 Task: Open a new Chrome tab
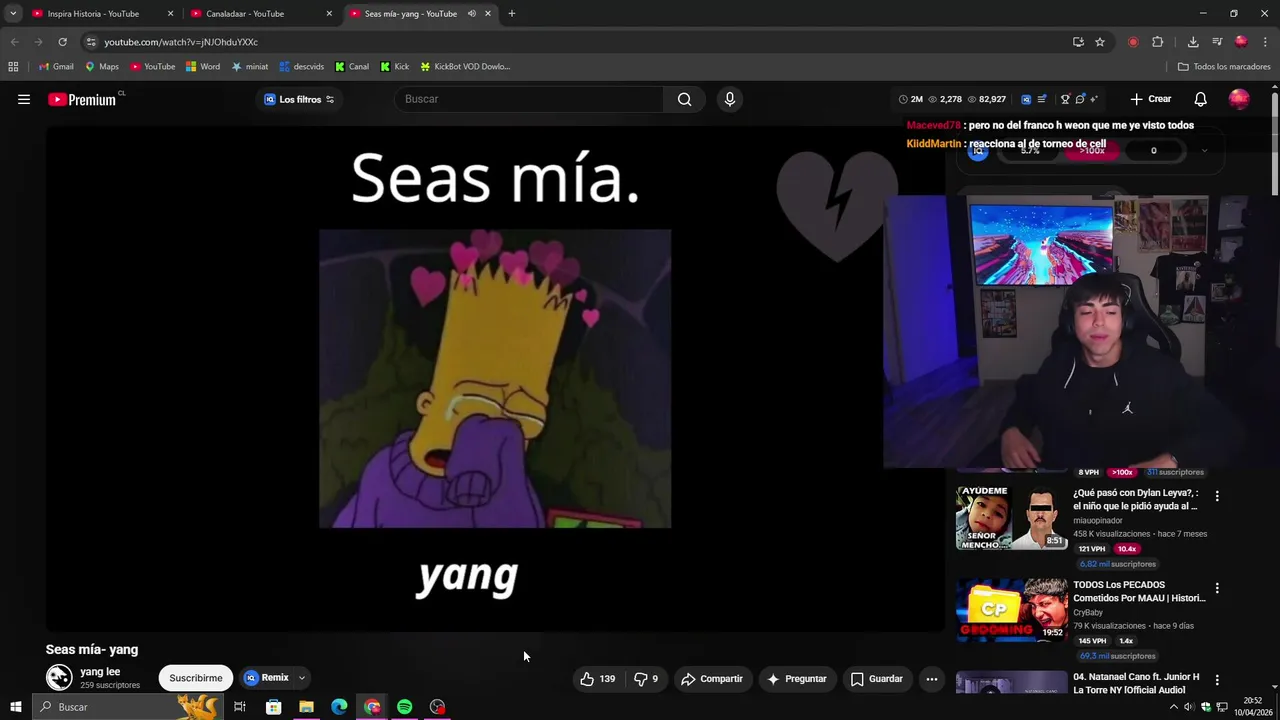[511, 14]
